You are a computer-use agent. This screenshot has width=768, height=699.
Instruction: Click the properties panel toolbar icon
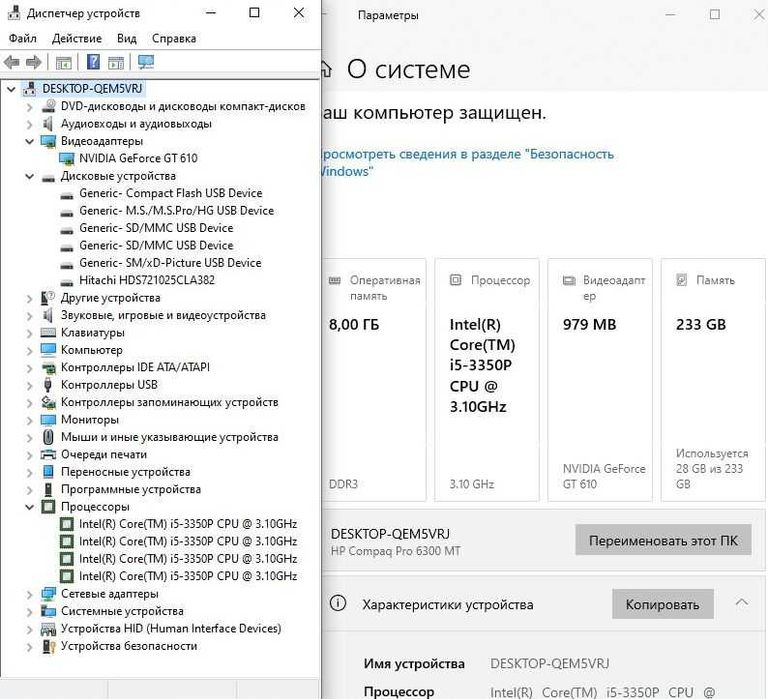coord(116,63)
